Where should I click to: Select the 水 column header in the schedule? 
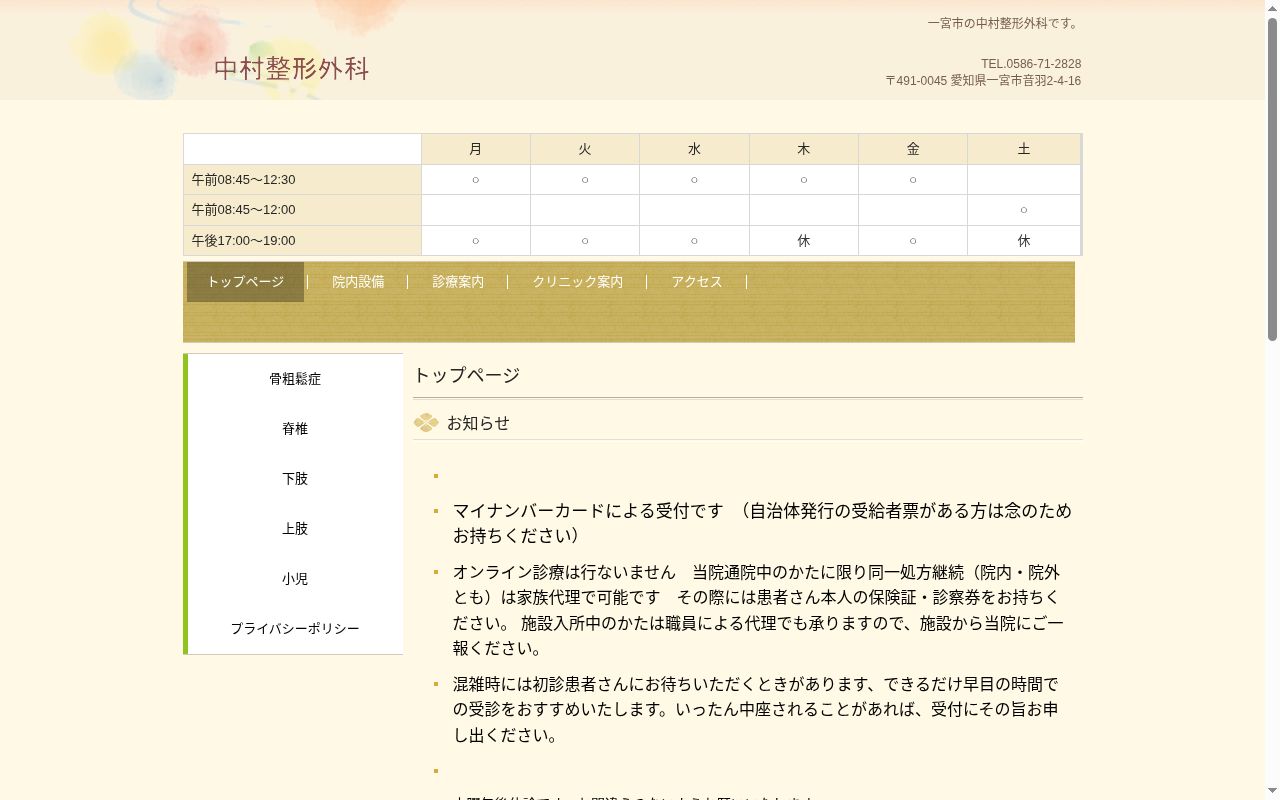click(694, 149)
